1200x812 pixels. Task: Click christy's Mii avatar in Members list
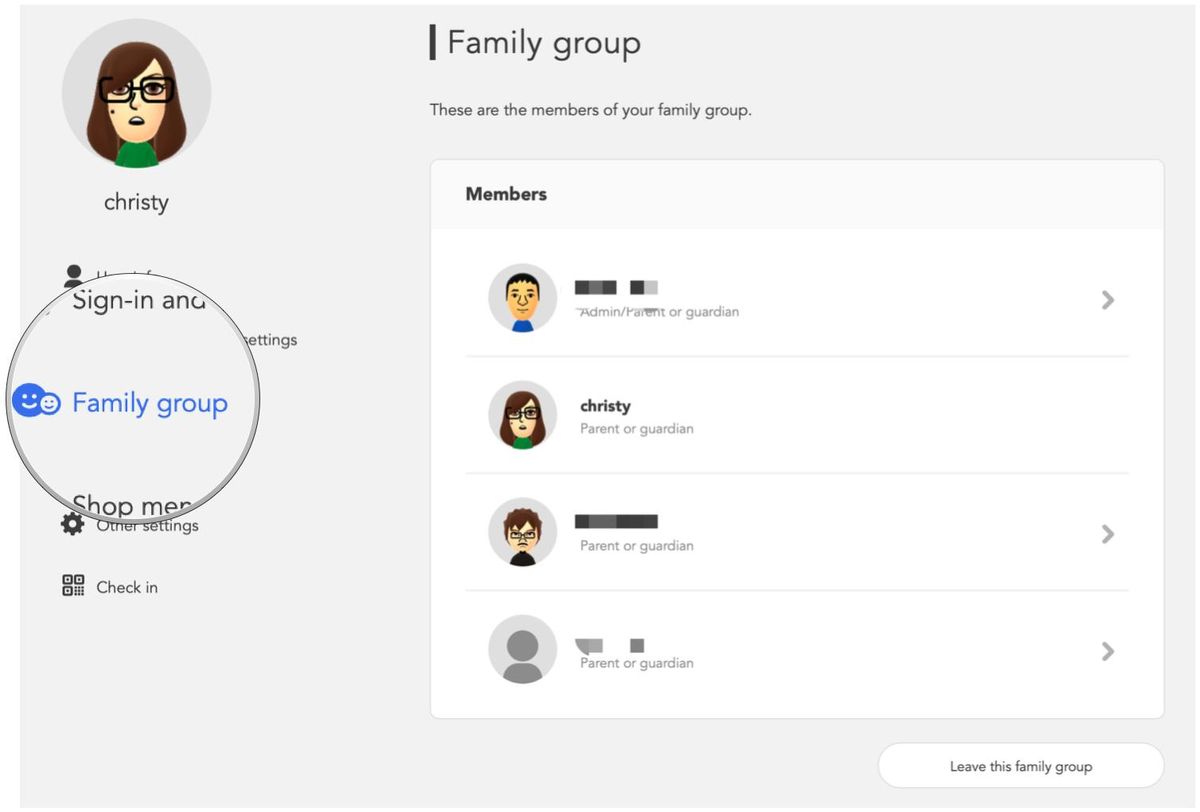522,415
